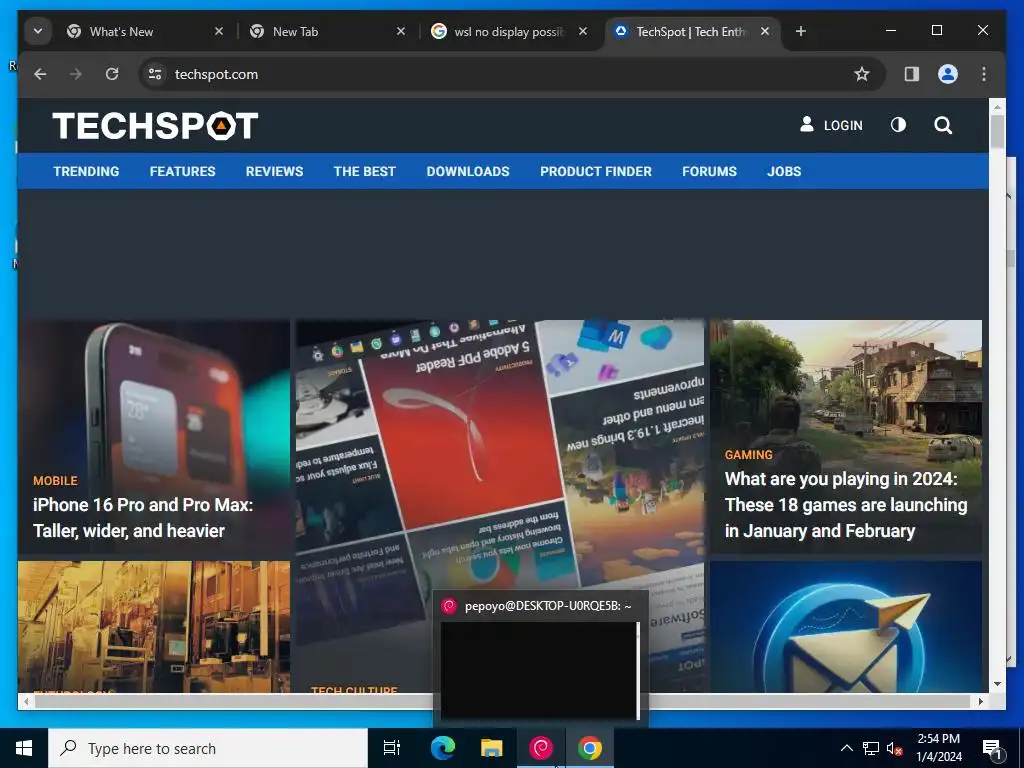Go forward with the forward arrow
The height and width of the screenshot is (768, 1024).
point(76,74)
